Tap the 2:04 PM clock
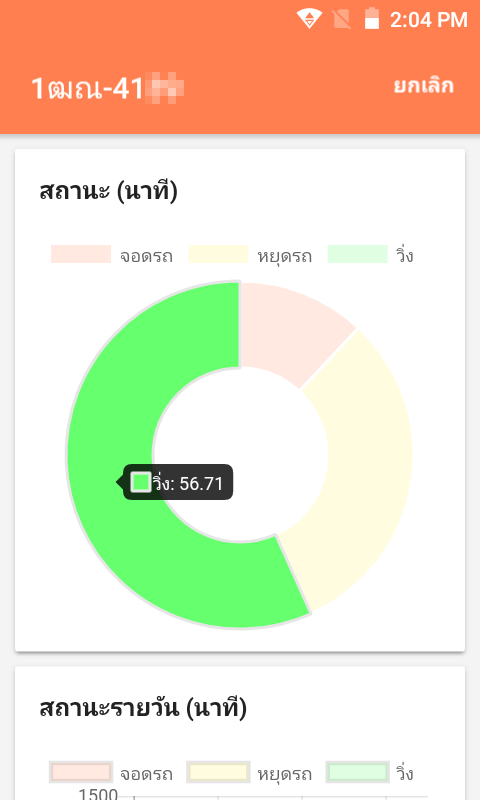Viewport: 480px width, 800px height. [428, 20]
